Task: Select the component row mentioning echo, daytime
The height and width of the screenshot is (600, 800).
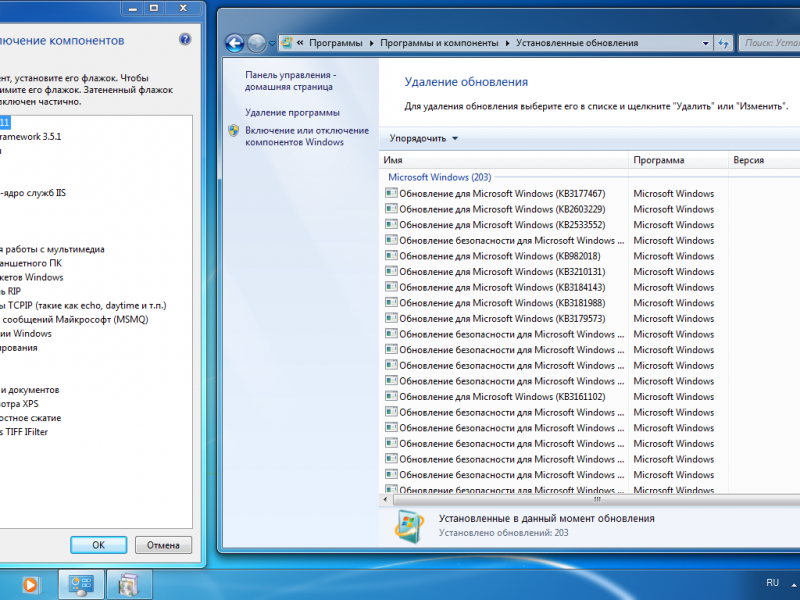Action: tap(83, 306)
